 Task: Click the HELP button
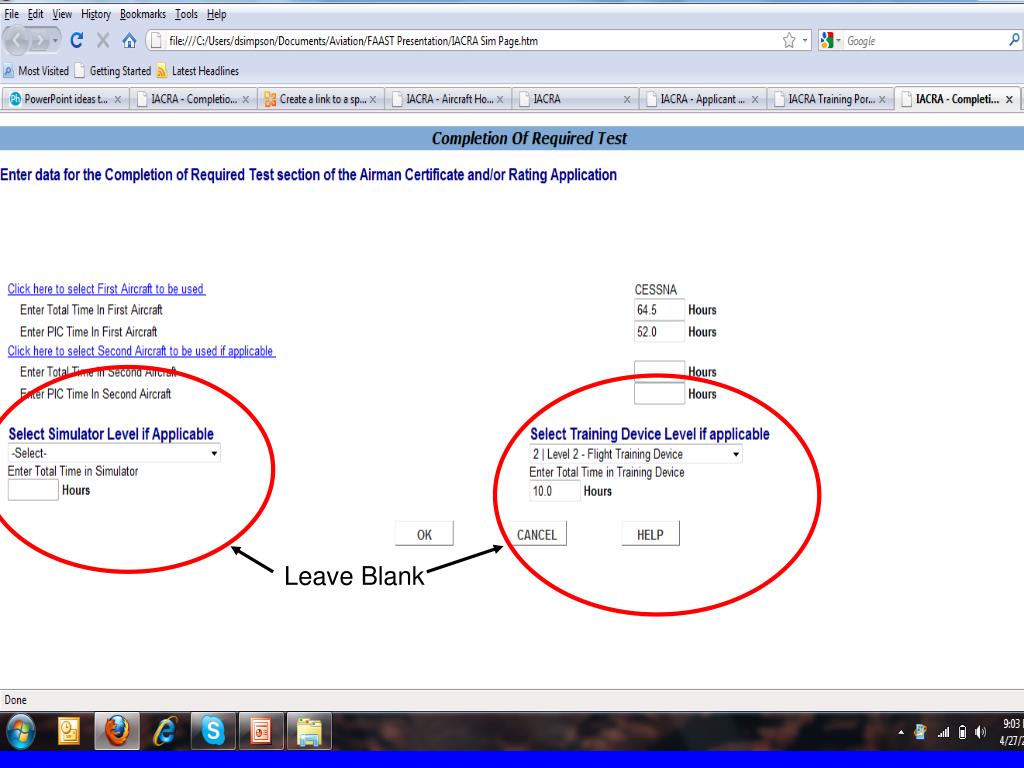650,534
